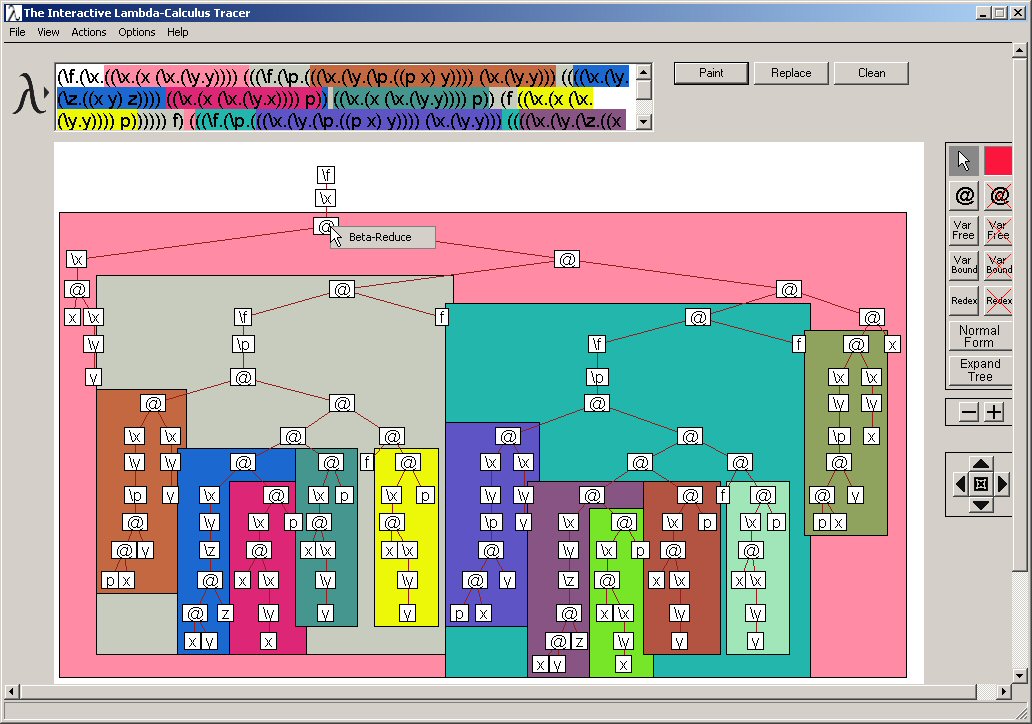Select the Redex highlight tool
This screenshot has height=724, width=1032.
(963, 300)
